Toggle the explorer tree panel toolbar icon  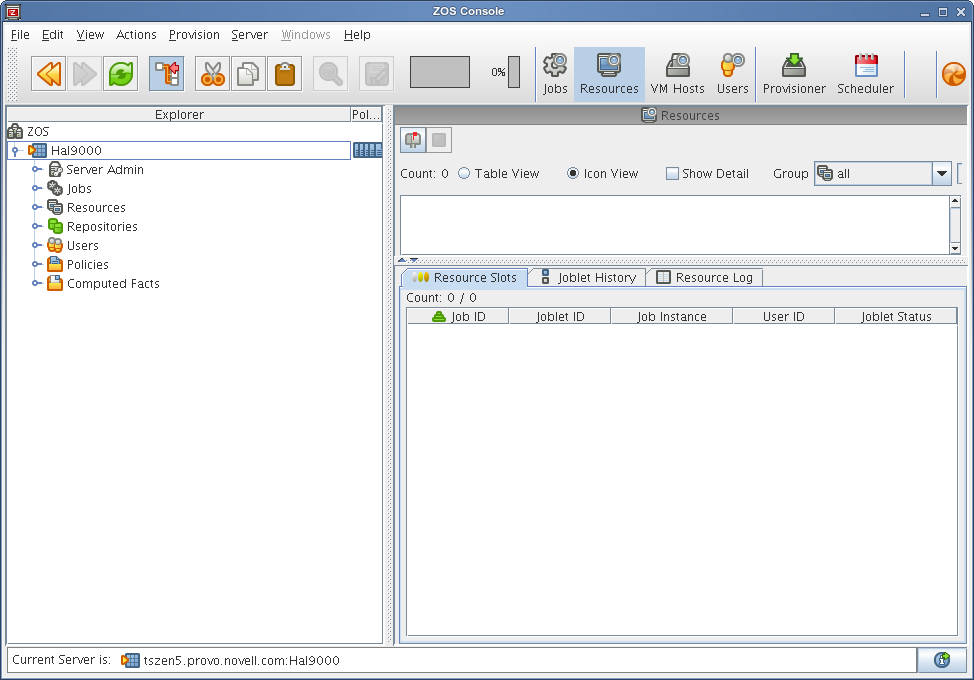[x=166, y=74]
